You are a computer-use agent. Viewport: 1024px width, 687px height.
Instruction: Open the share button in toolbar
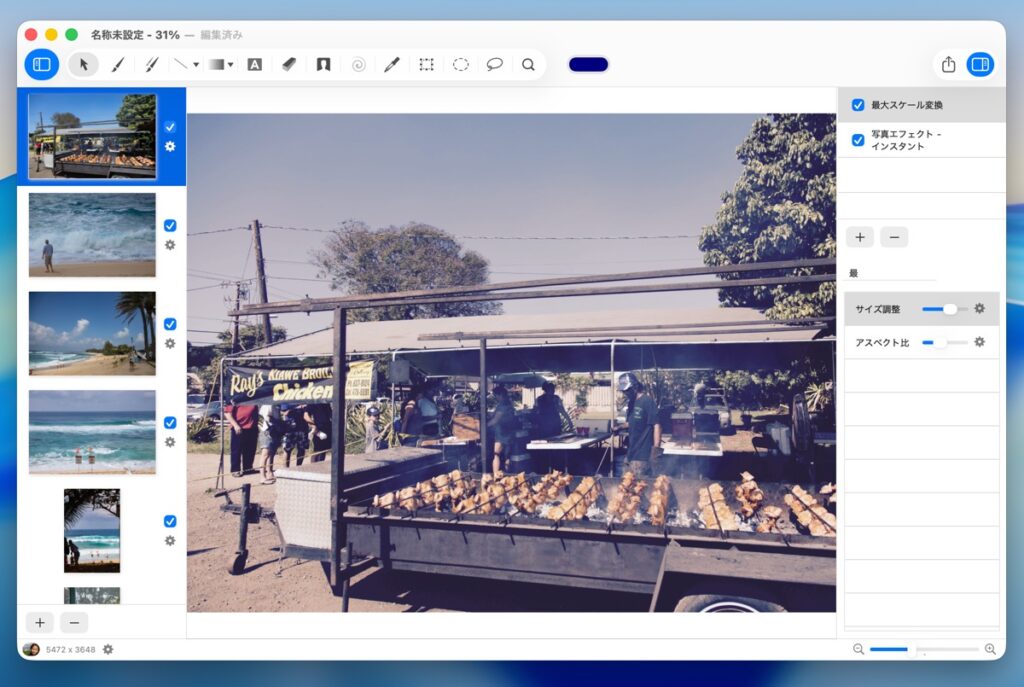pyautogui.click(x=948, y=64)
